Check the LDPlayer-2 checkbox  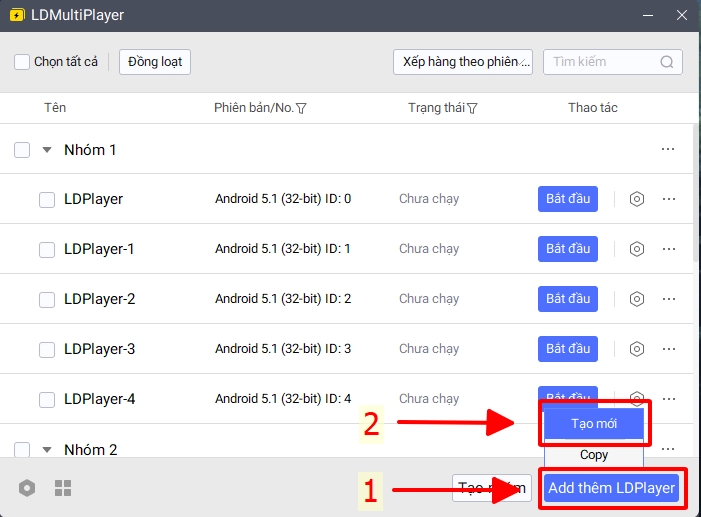click(47, 300)
